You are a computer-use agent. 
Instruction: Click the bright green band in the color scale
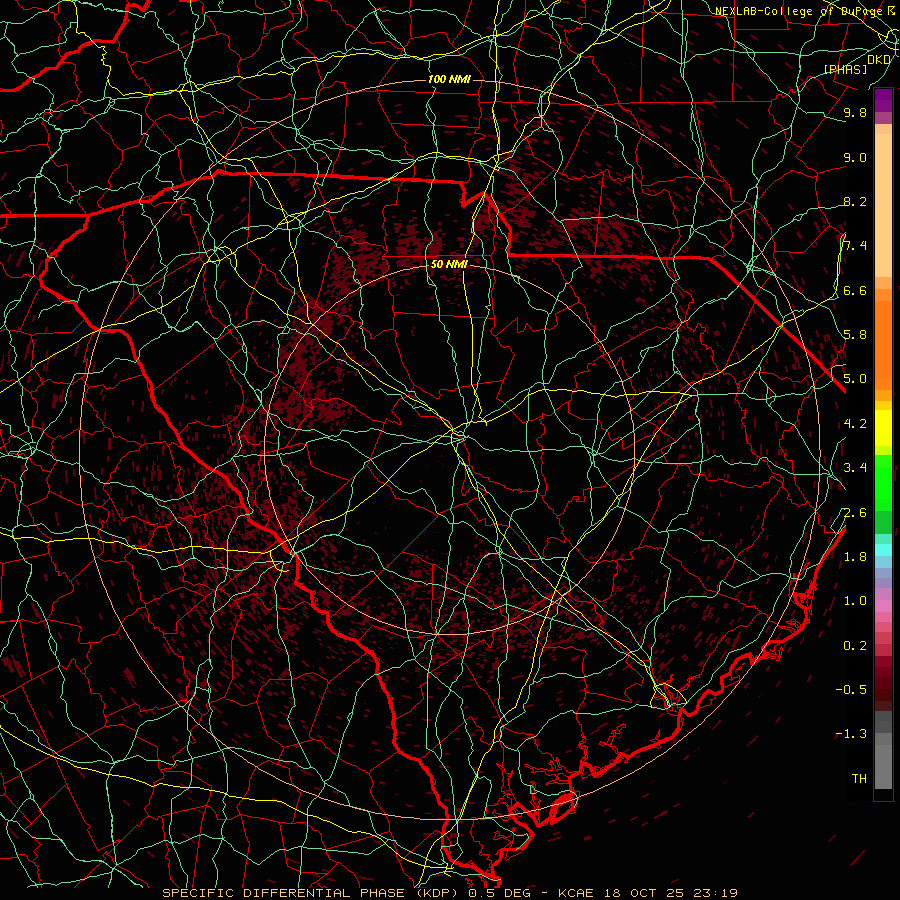883,481
